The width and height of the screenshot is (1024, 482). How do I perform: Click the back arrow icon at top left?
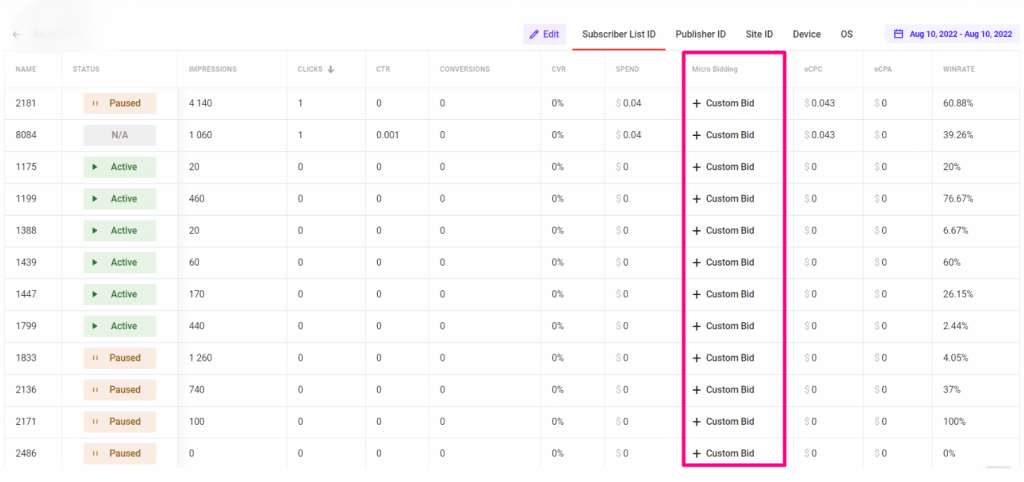[x=16, y=34]
